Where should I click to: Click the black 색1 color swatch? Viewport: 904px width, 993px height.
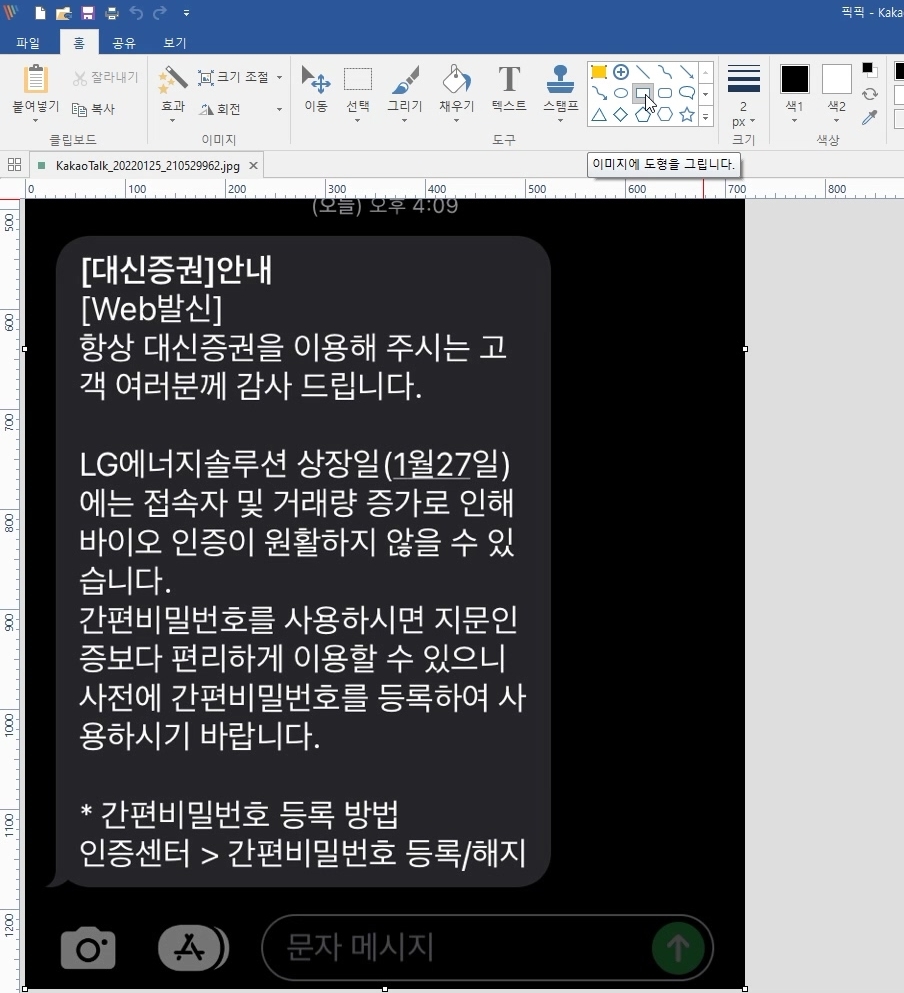point(794,79)
